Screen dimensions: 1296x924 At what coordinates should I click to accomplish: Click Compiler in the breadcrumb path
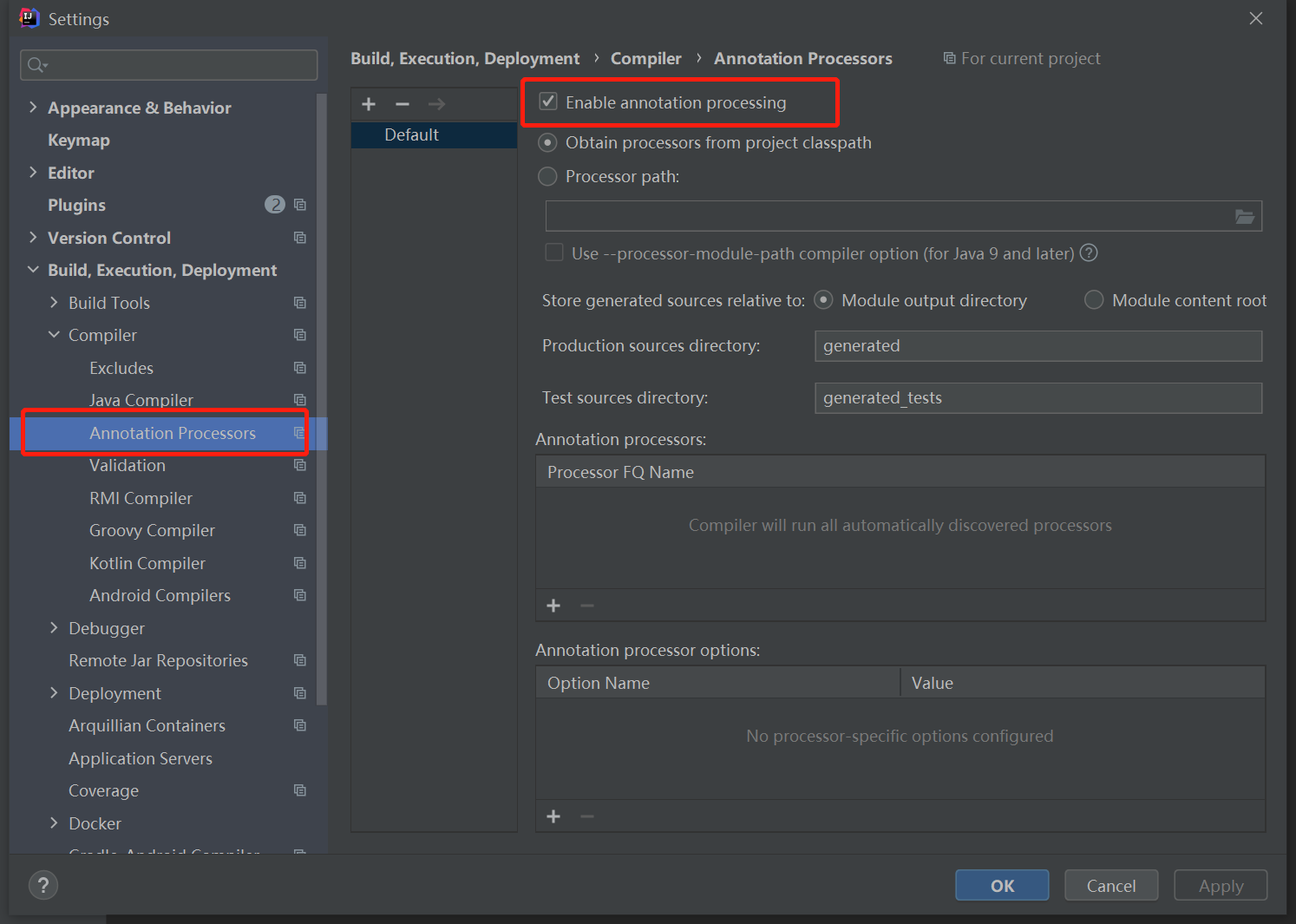click(x=646, y=58)
